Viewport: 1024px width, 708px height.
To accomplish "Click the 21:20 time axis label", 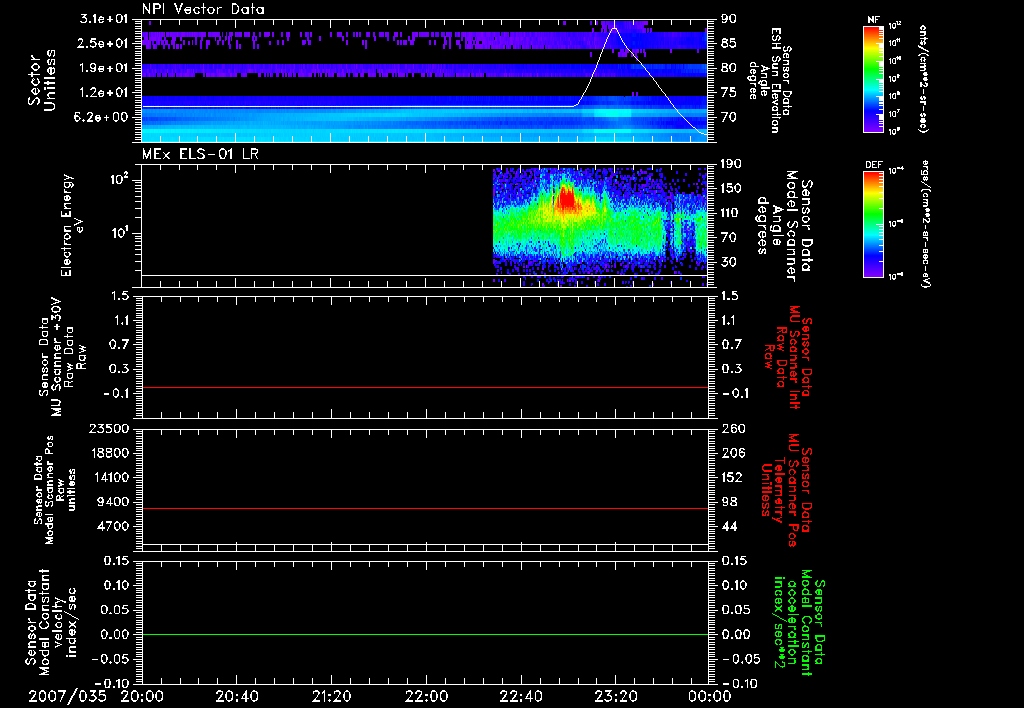I will click(331, 696).
